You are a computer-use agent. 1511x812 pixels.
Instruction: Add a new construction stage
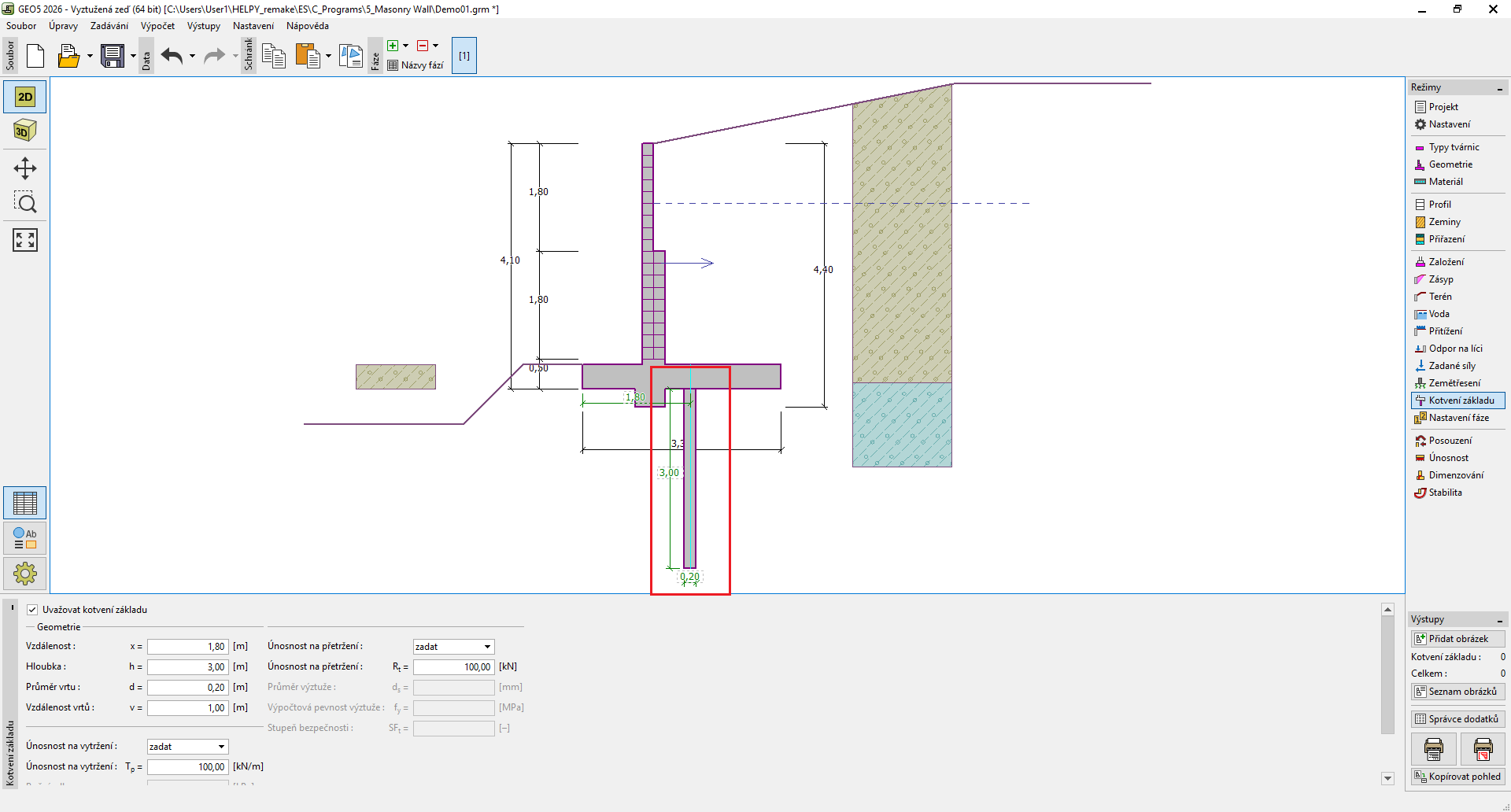393,46
